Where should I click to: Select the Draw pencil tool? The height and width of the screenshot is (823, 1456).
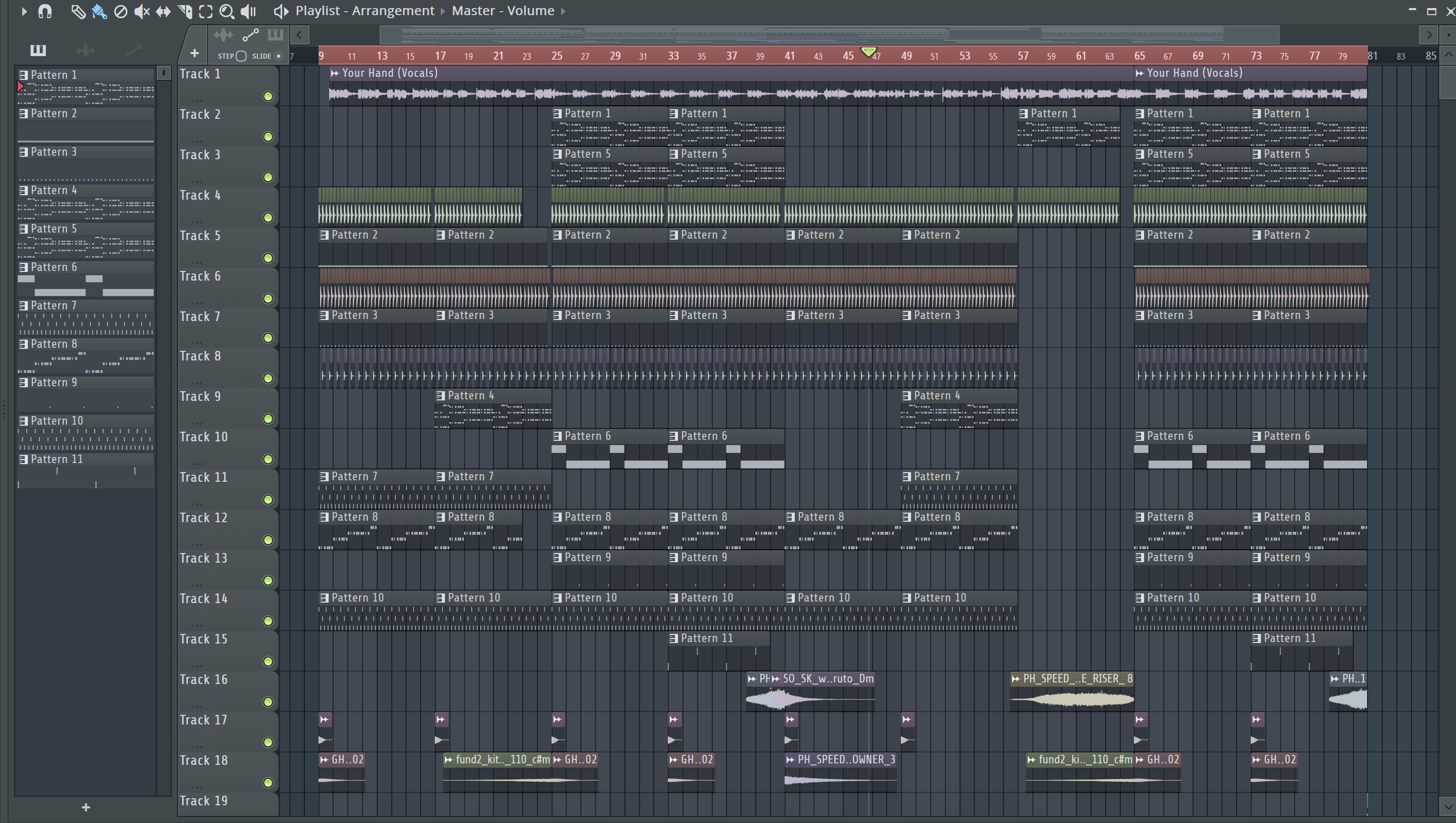tap(78, 11)
